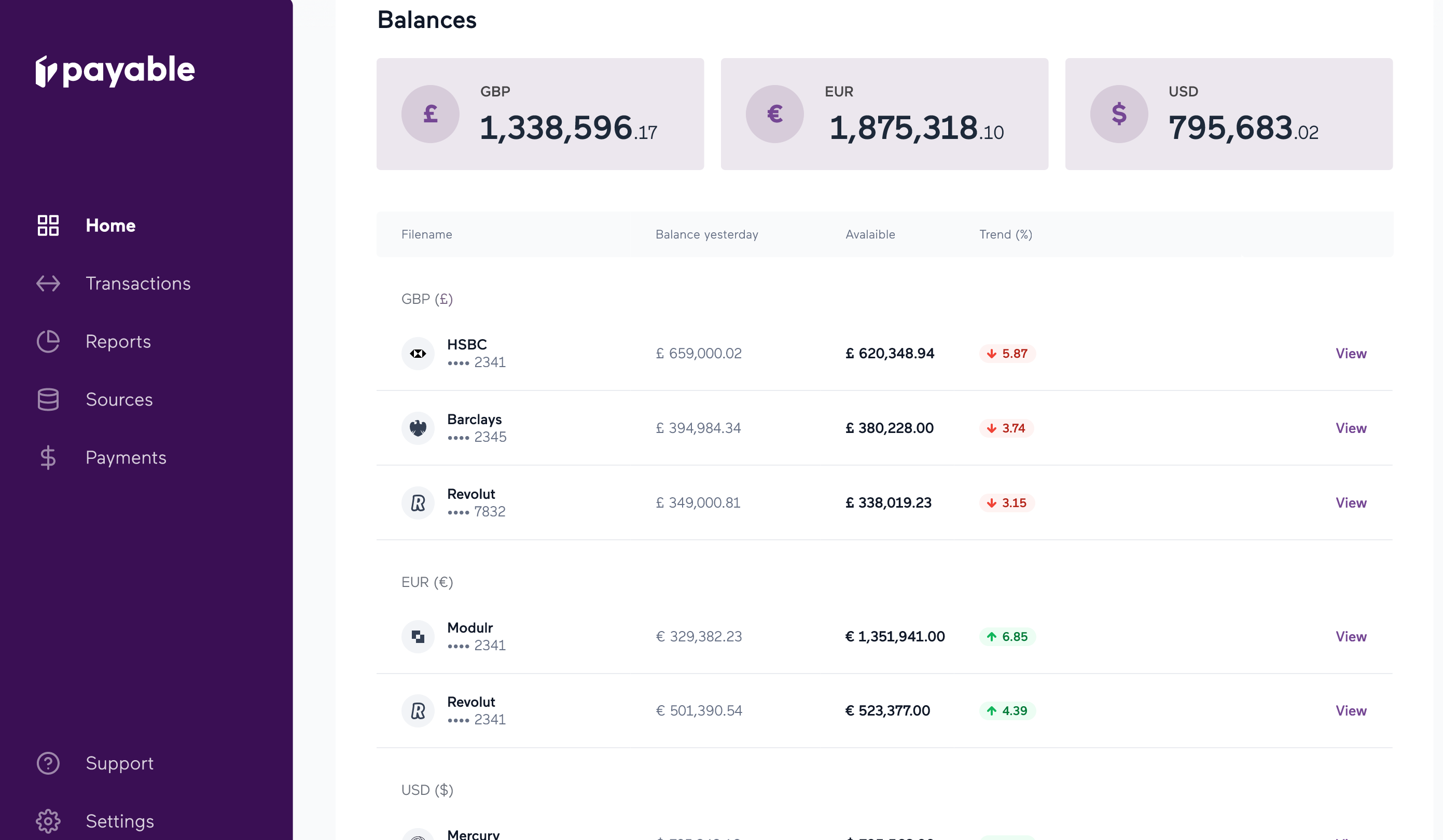Open the Transactions menu item
This screenshot has width=1443, height=840.
pyautogui.click(x=138, y=284)
